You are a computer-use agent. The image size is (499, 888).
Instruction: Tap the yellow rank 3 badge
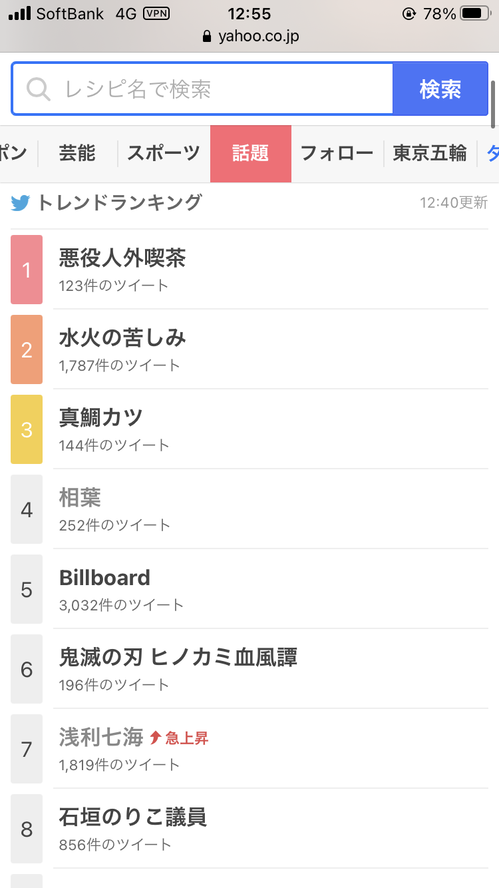click(27, 429)
